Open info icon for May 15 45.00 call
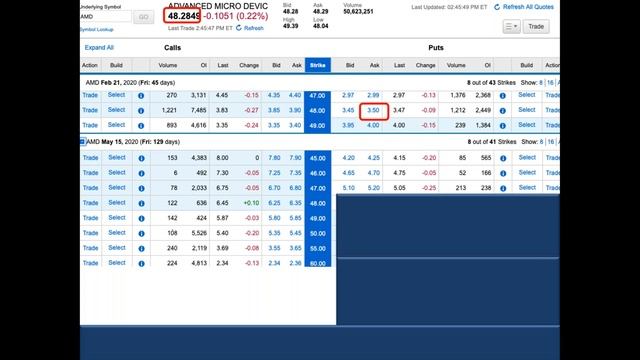 [141, 158]
